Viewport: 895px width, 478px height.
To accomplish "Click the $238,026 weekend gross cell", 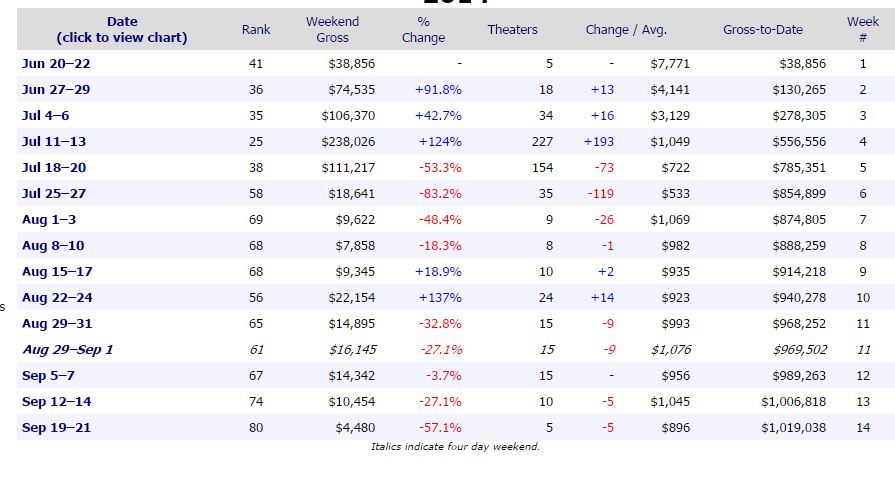I will pos(348,141).
